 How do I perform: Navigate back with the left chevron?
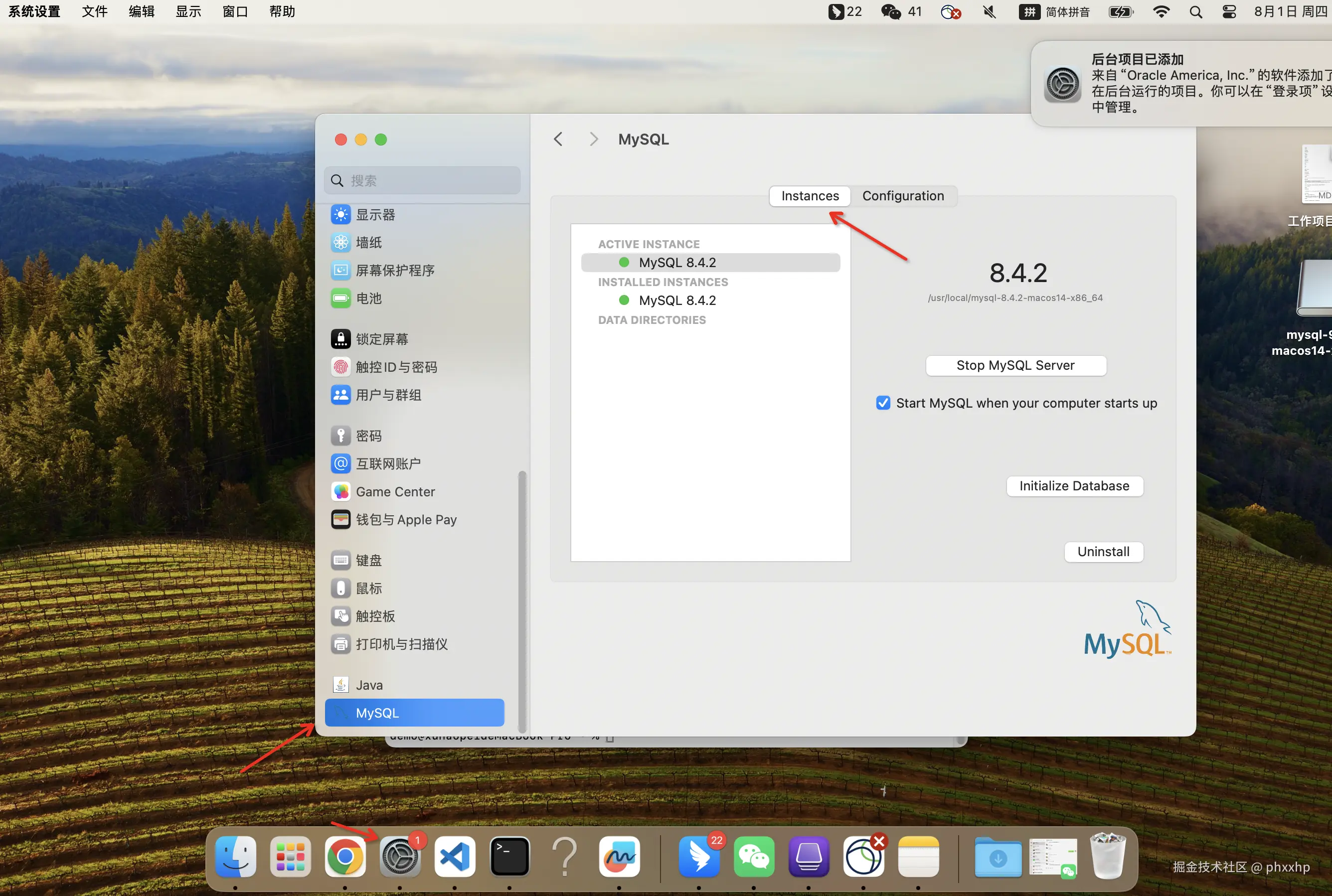[558, 139]
